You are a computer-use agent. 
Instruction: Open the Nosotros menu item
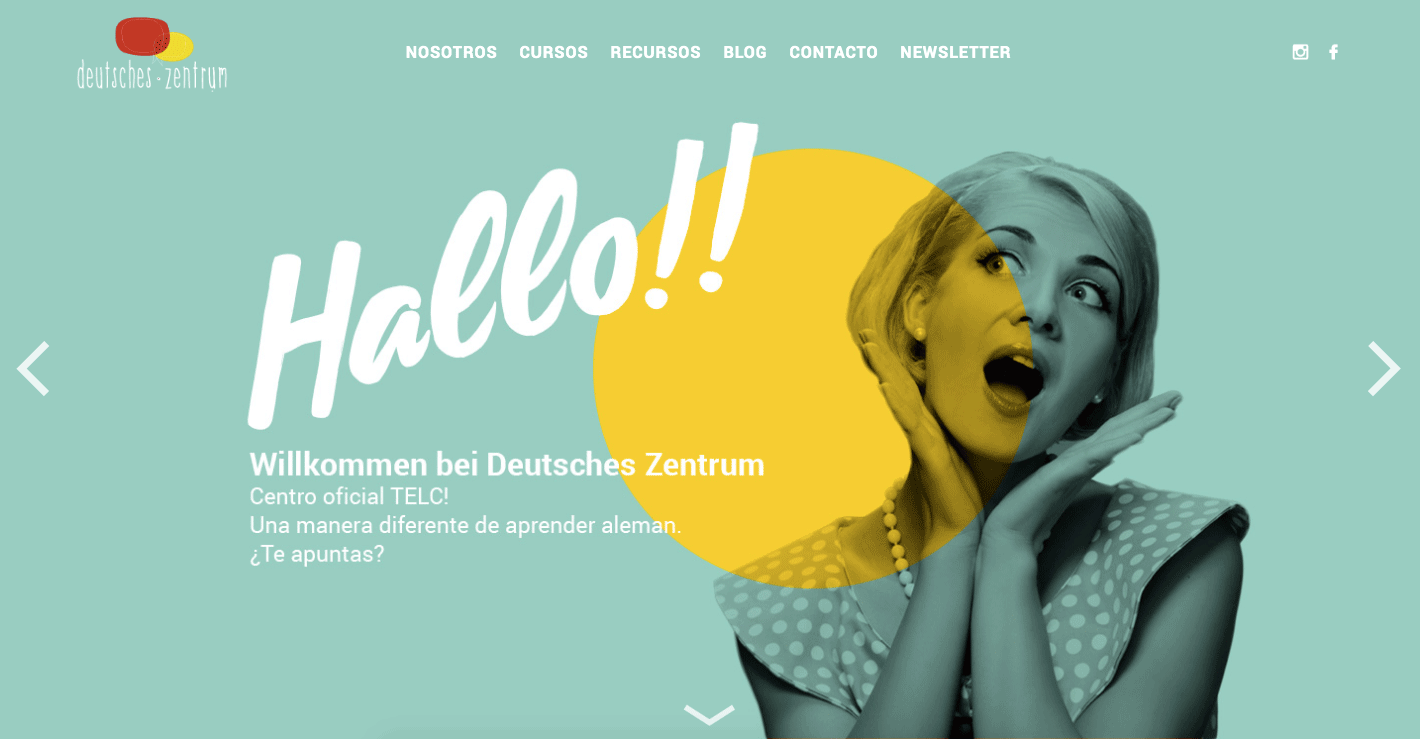click(x=451, y=52)
